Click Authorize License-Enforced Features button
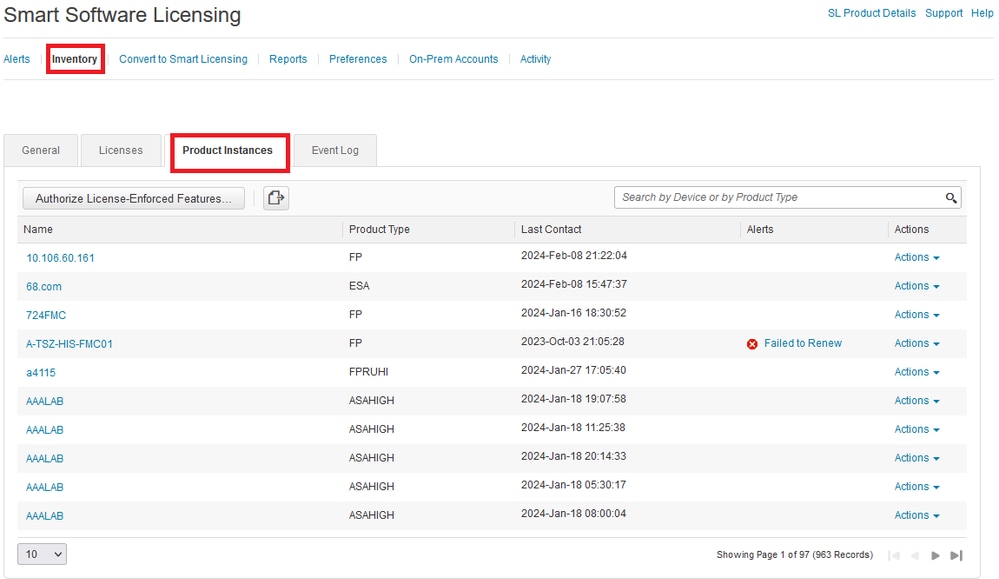The image size is (999, 579). 133,199
